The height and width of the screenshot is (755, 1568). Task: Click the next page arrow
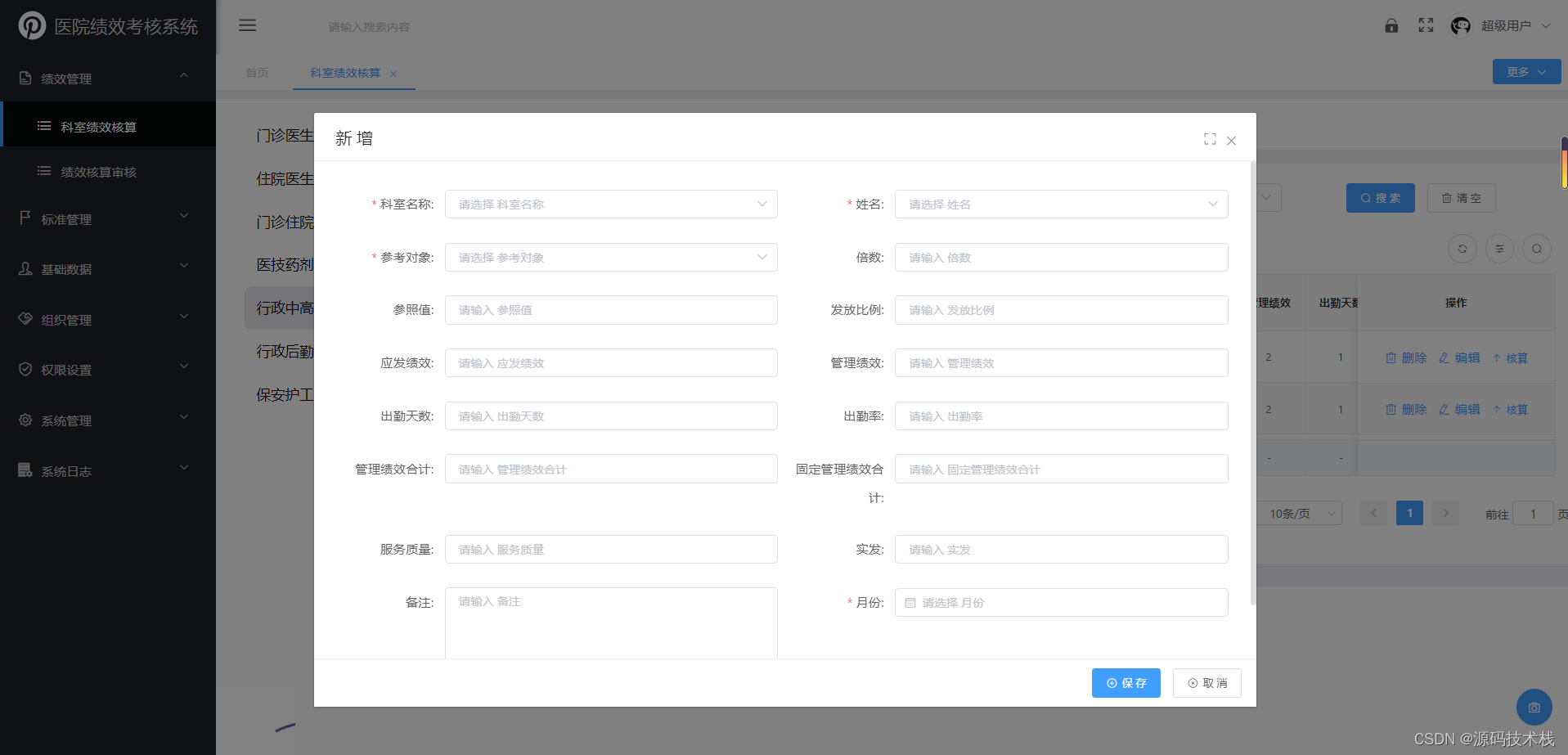pyautogui.click(x=1445, y=513)
